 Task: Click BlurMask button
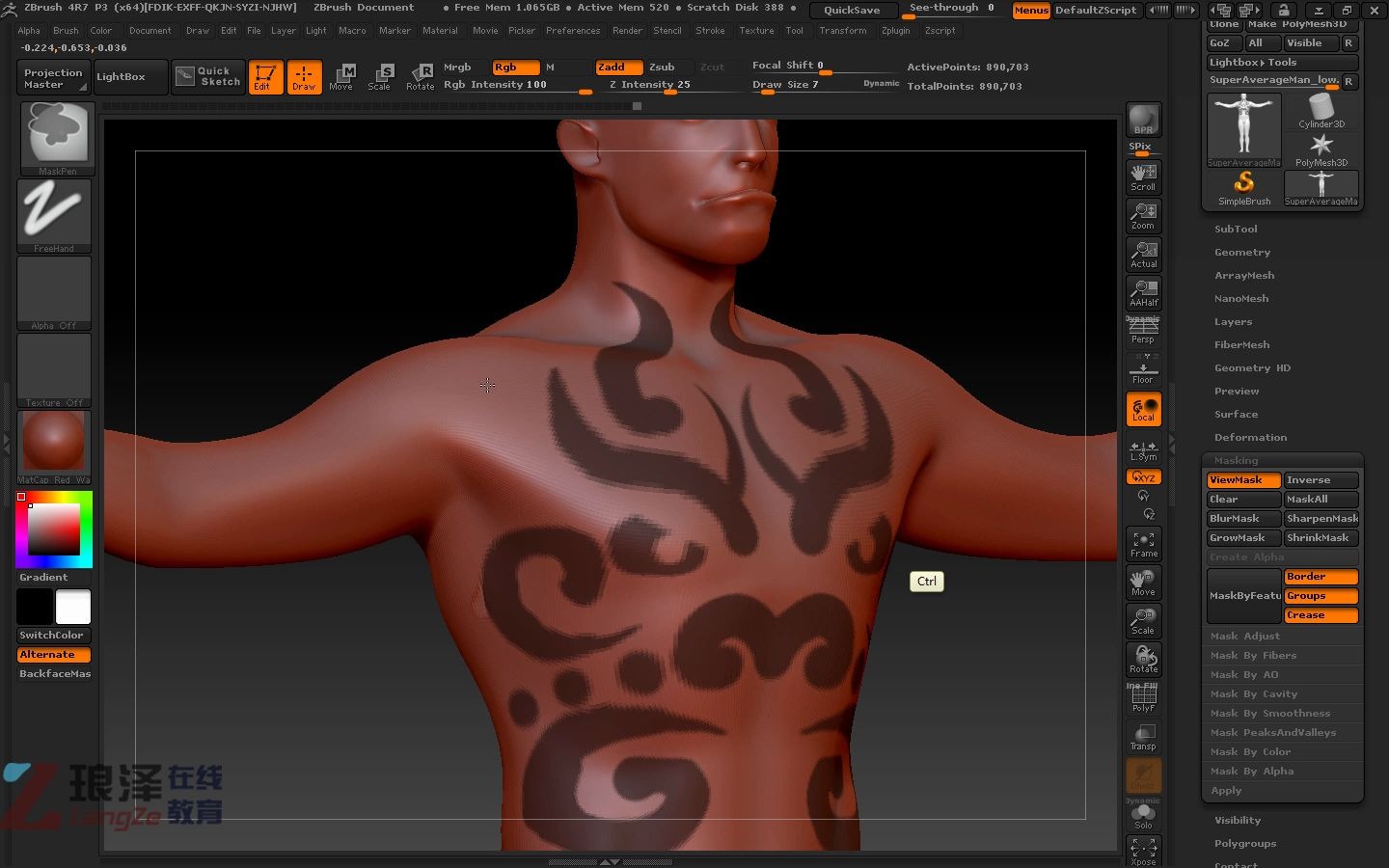(x=1244, y=519)
